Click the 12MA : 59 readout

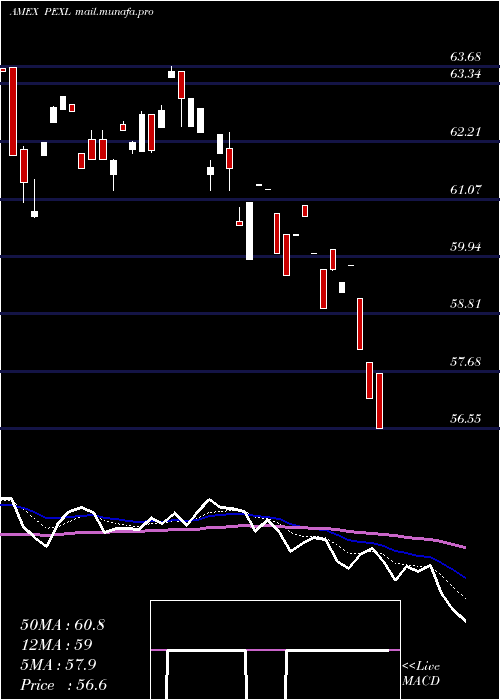[x=56, y=645]
